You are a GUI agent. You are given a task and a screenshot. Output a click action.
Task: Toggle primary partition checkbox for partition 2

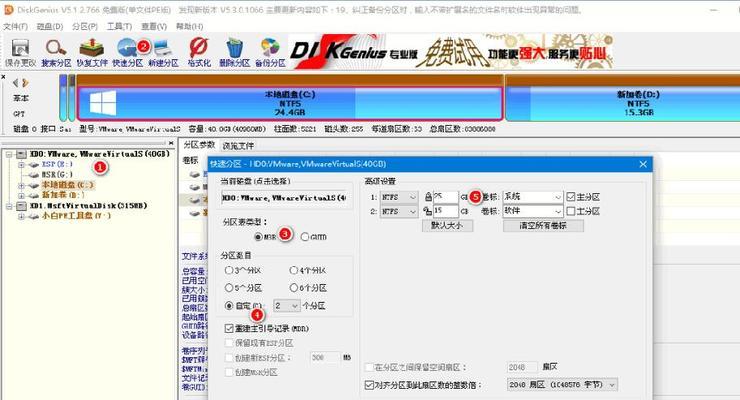(571, 211)
